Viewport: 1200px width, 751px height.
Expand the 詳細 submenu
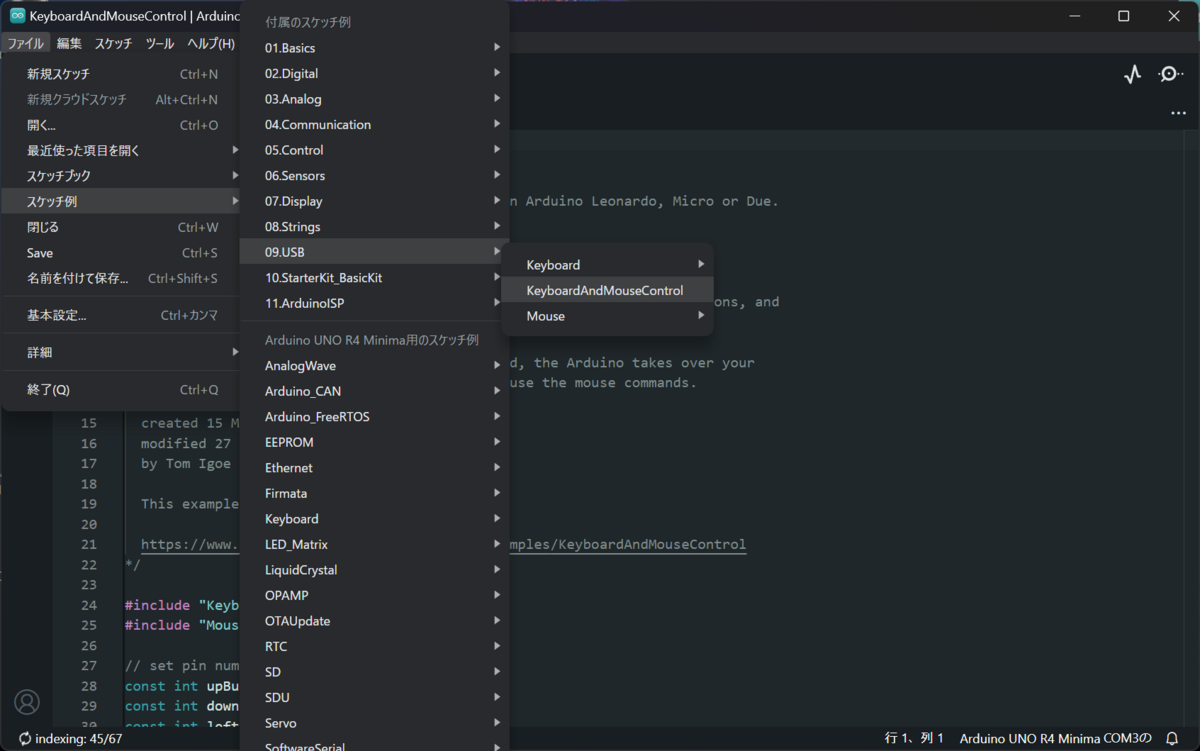[x=122, y=352]
